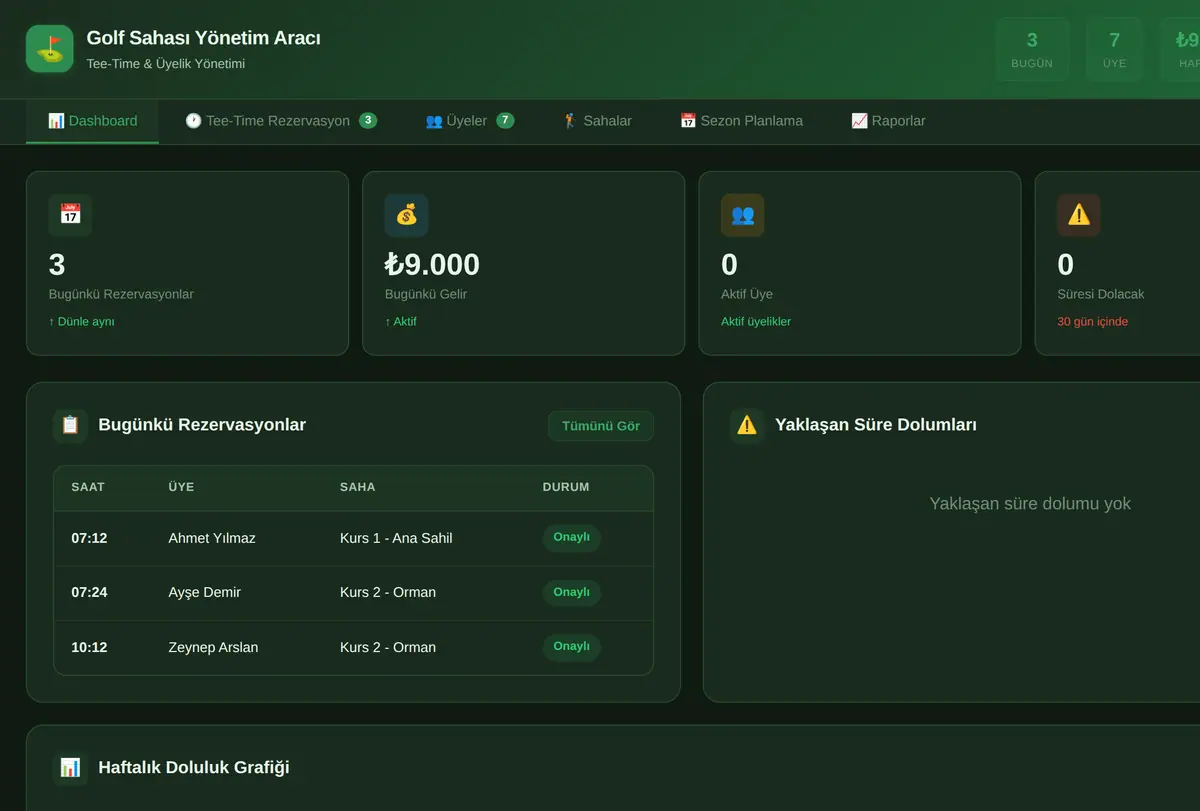Viewport: 1200px width, 811px height.
Task: Click the Tümünü Gör button
Action: point(601,426)
